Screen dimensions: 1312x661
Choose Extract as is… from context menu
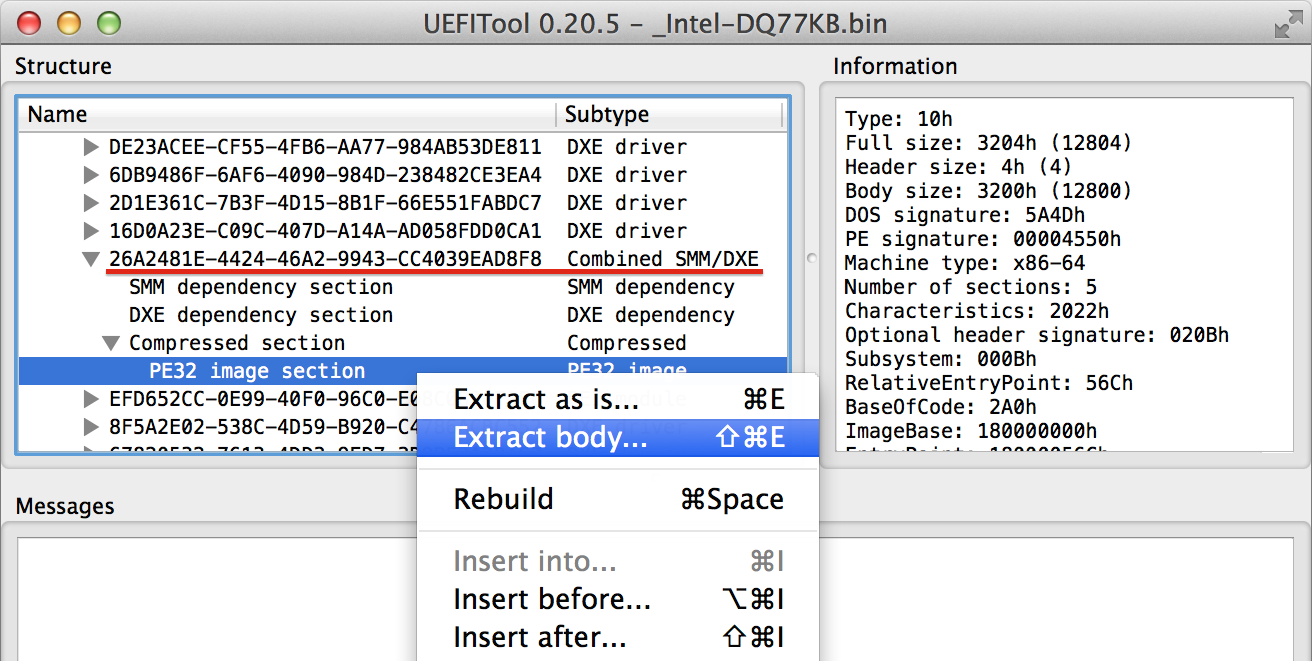coord(618,400)
